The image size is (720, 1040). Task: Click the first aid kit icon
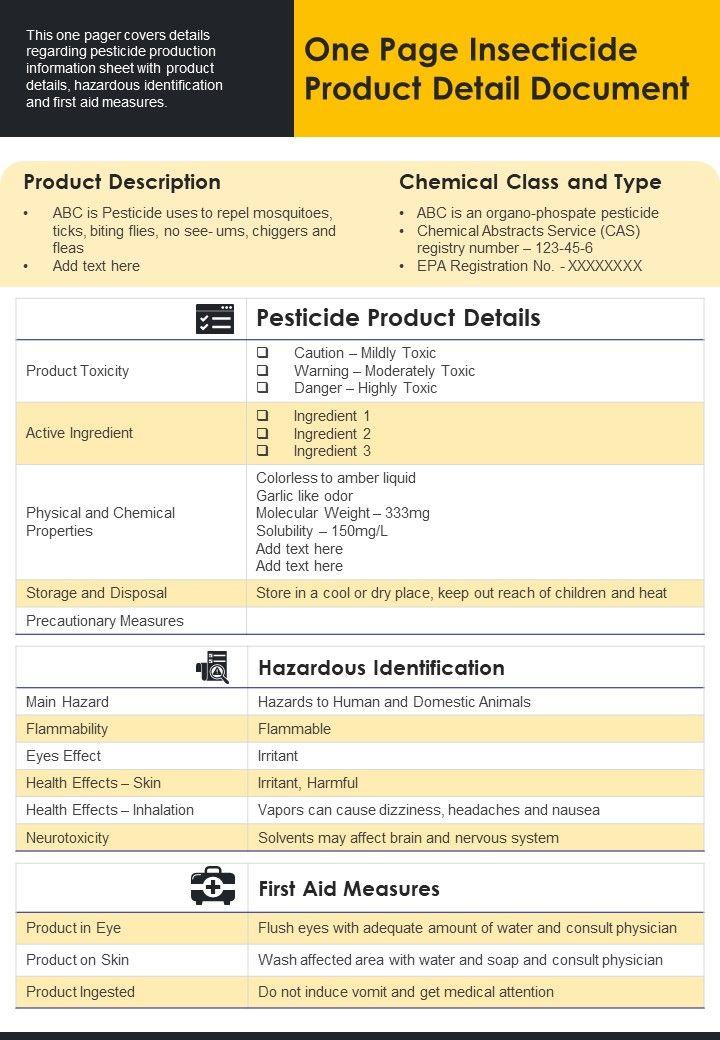213,887
